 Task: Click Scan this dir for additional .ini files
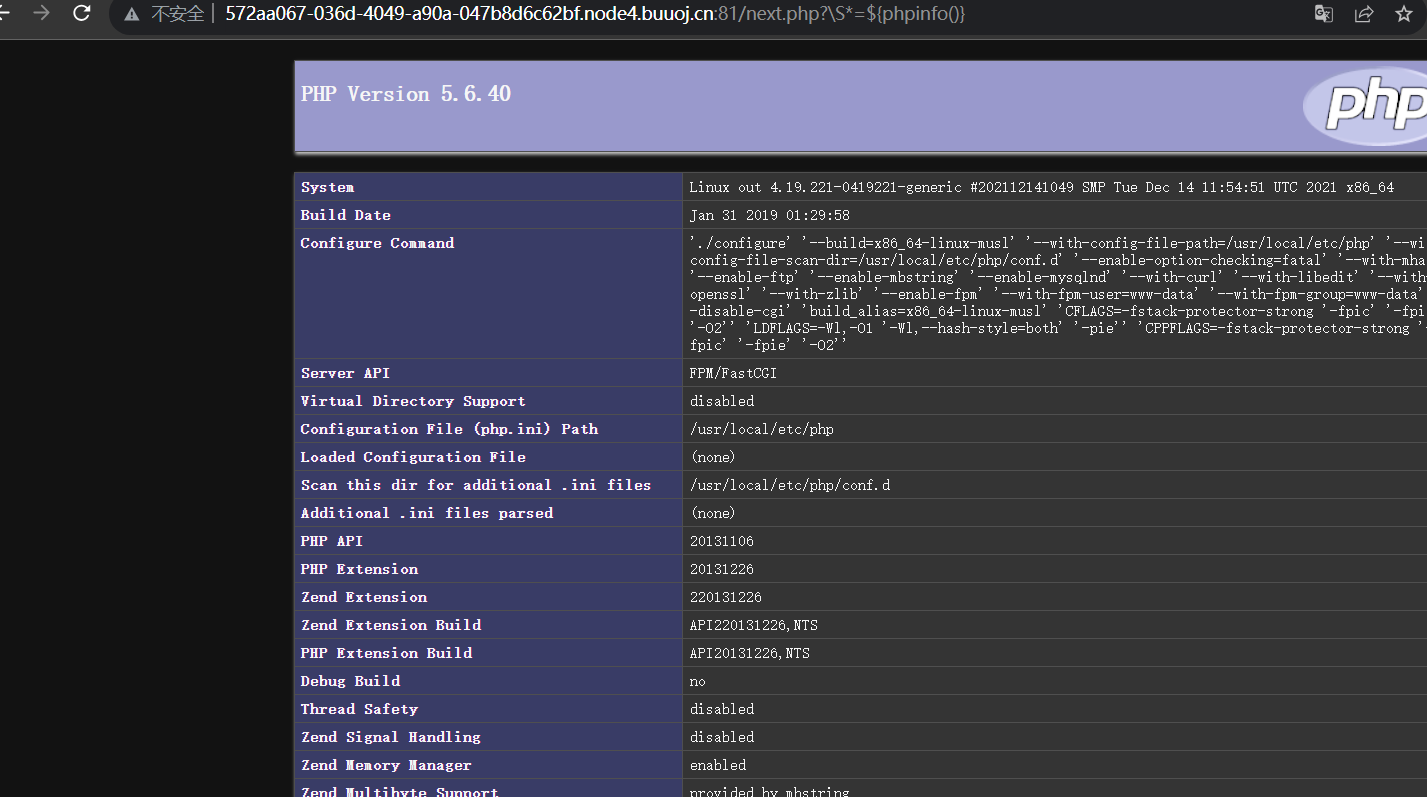coord(476,485)
